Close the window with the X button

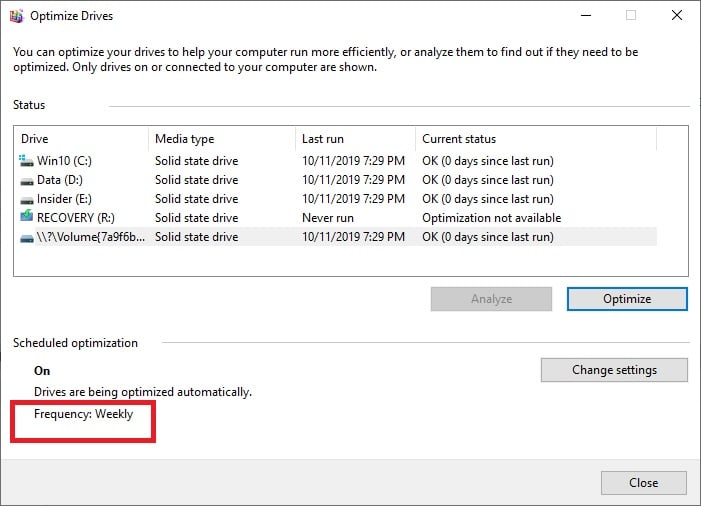point(677,15)
